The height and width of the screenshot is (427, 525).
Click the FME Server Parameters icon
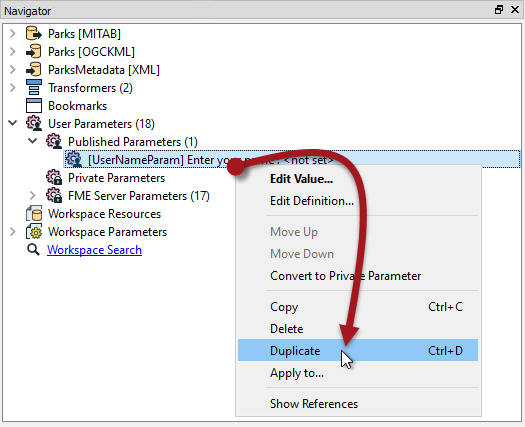coord(54,196)
